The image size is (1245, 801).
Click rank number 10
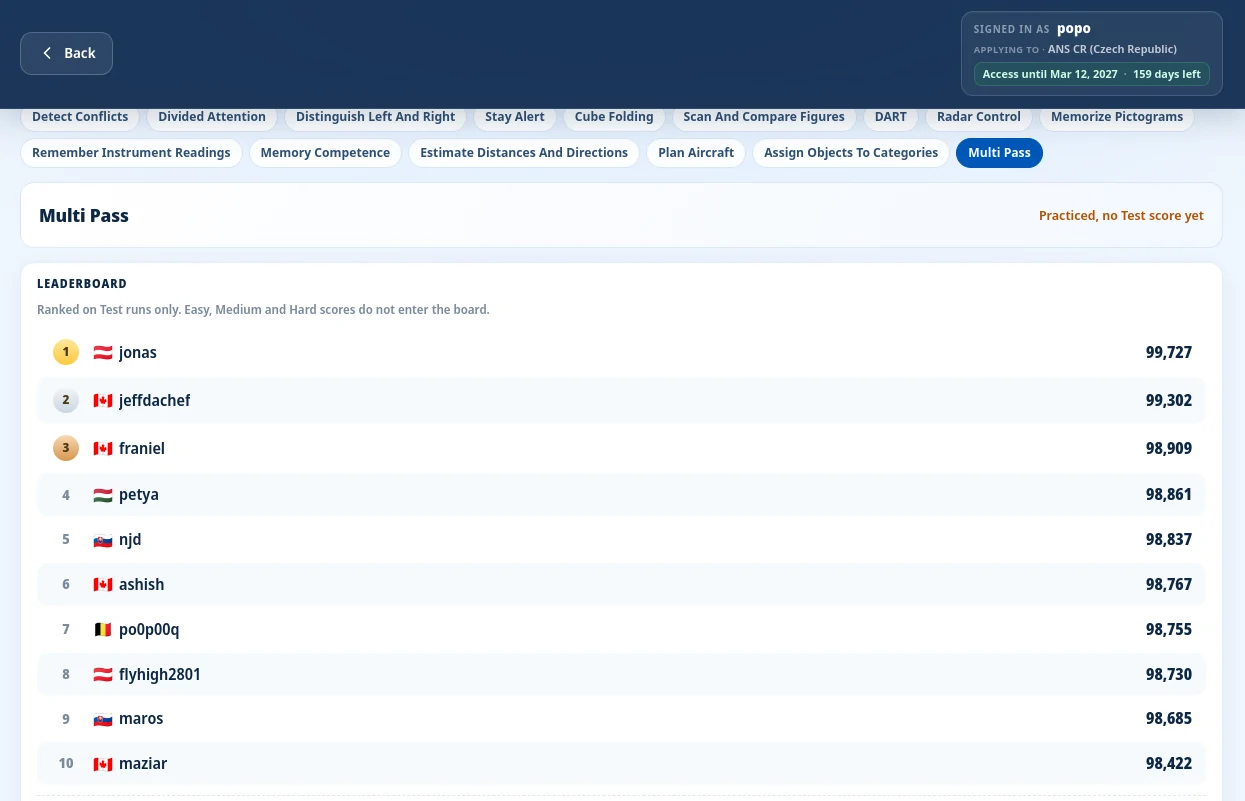coord(66,763)
